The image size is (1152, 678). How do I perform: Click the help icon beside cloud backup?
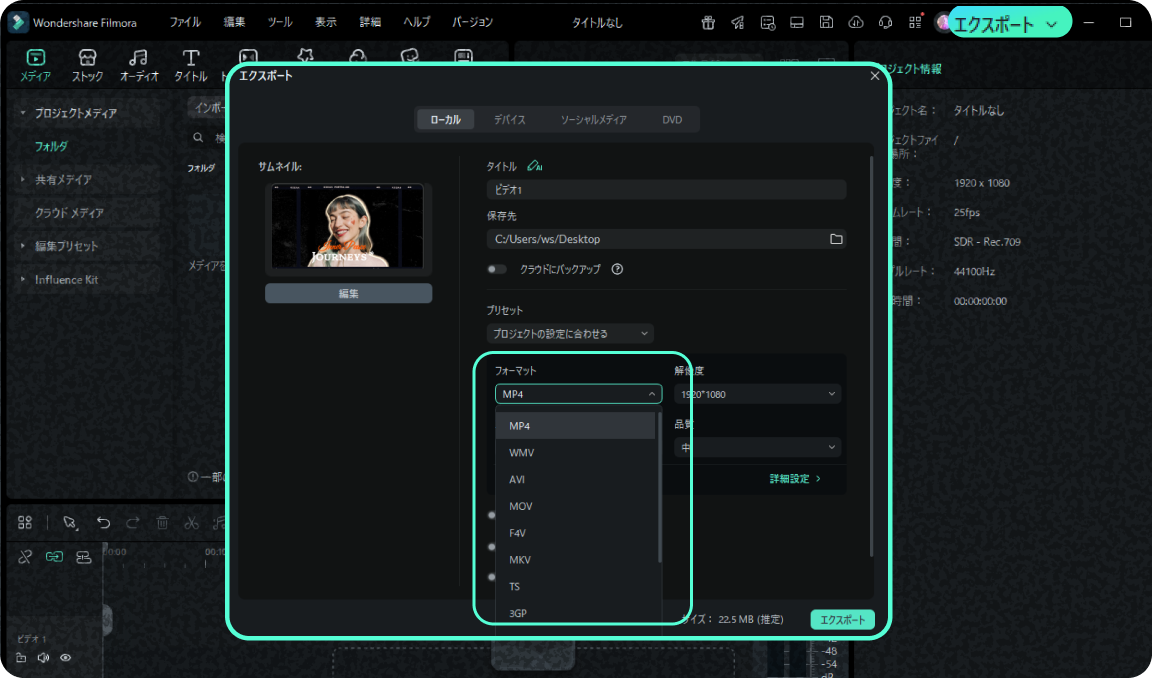coord(617,269)
